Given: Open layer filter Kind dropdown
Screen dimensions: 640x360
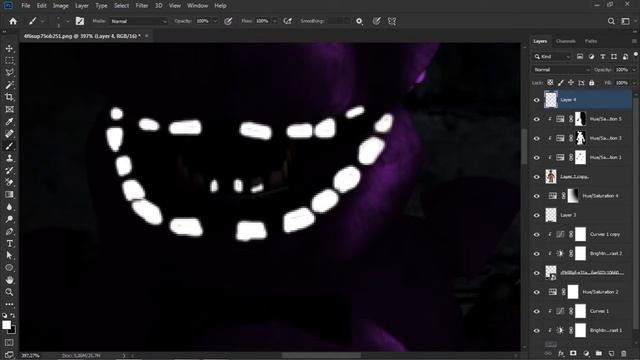Looking at the screenshot, I should [552, 57].
